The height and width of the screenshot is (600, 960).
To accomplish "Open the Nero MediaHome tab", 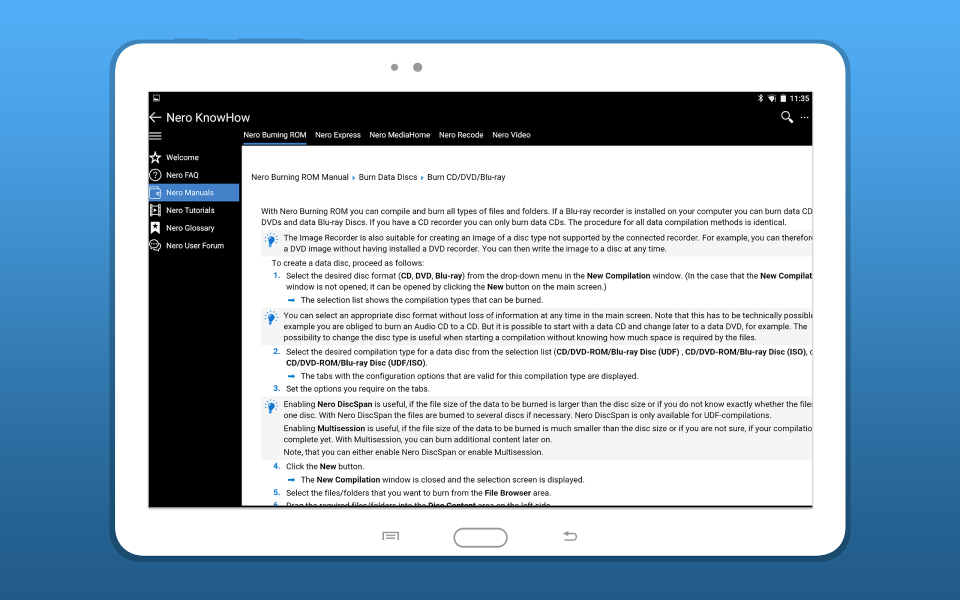I will pyautogui.click(x=400, y=135).
